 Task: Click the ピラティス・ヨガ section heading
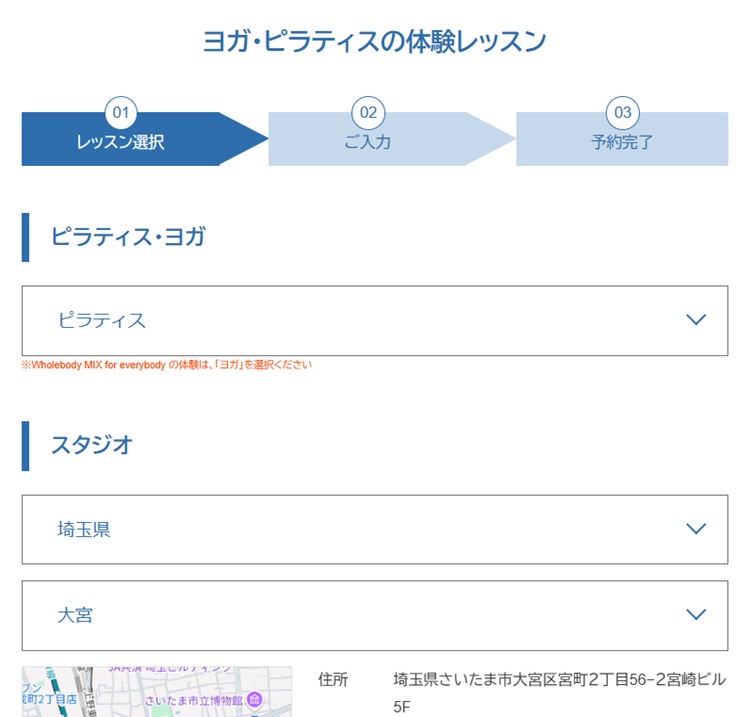[128, 236]
